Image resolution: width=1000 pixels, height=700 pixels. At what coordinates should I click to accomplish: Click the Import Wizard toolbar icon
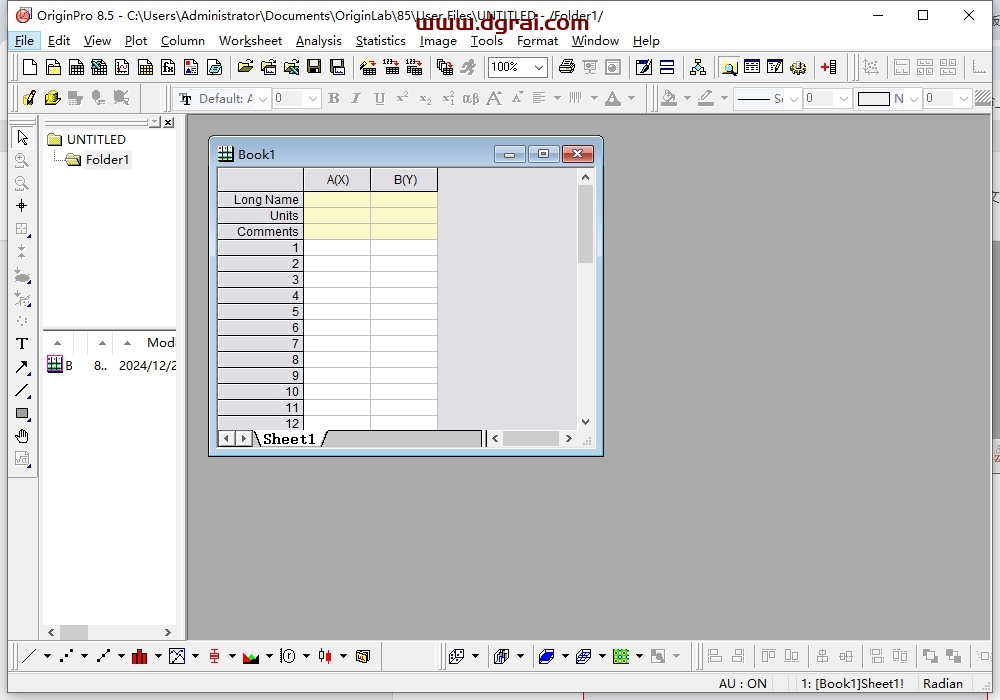point(368,67)
